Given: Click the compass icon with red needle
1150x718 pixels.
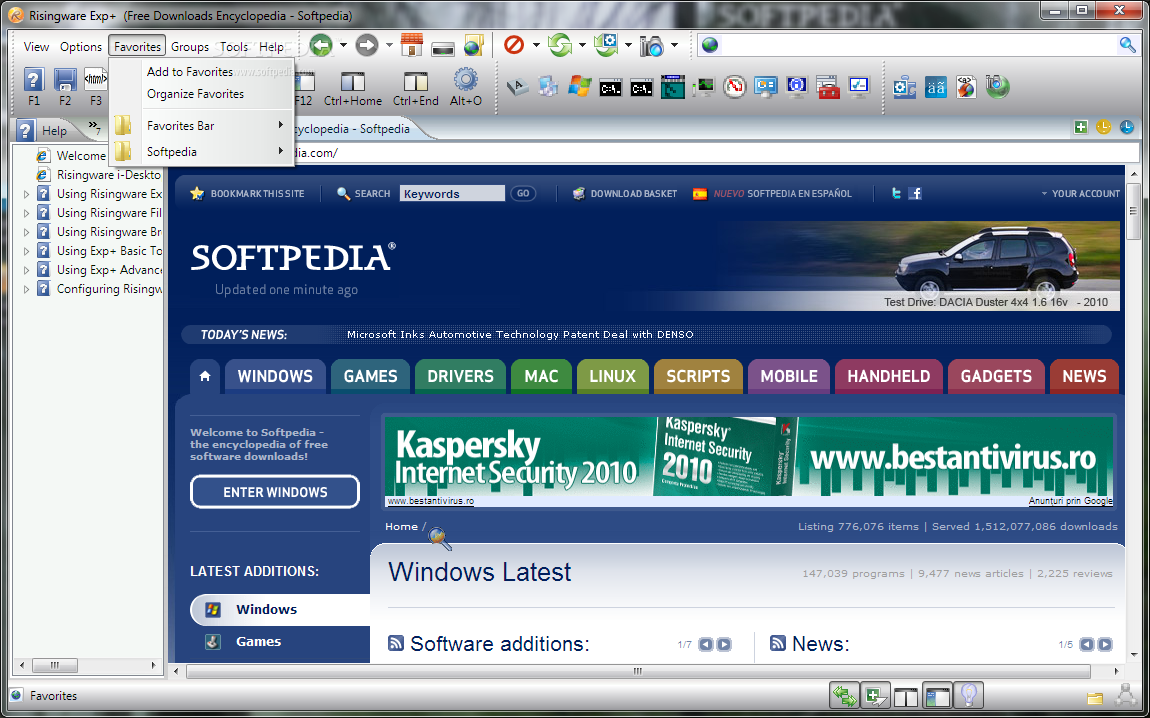Looking at the screenshot, I should tap(734, 87).
